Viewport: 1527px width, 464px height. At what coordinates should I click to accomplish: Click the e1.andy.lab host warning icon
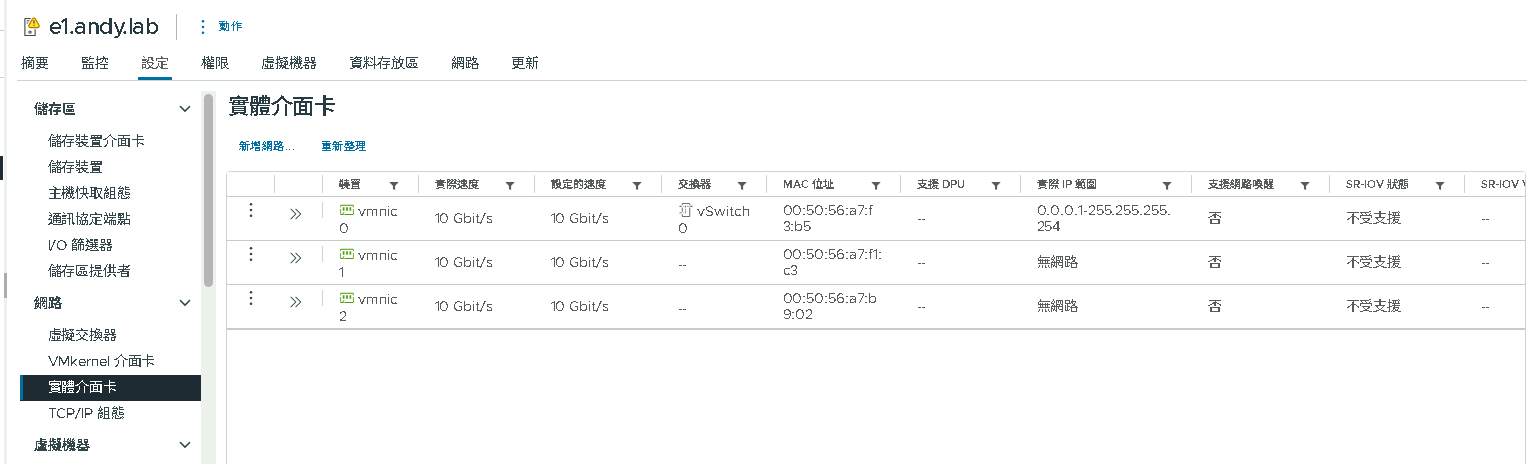(x=30, y=26)
